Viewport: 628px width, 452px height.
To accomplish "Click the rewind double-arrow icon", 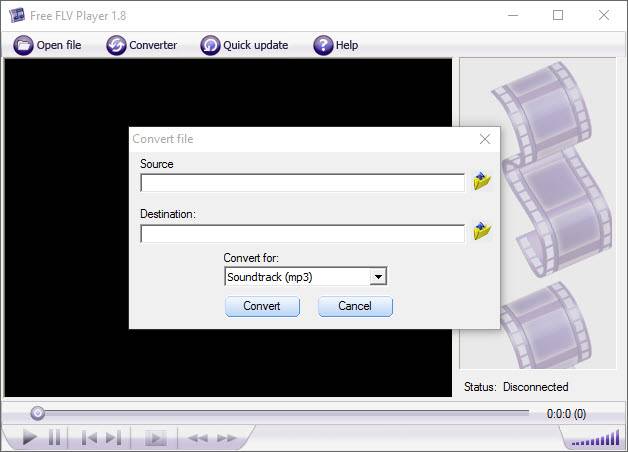I will coord(198,438).
